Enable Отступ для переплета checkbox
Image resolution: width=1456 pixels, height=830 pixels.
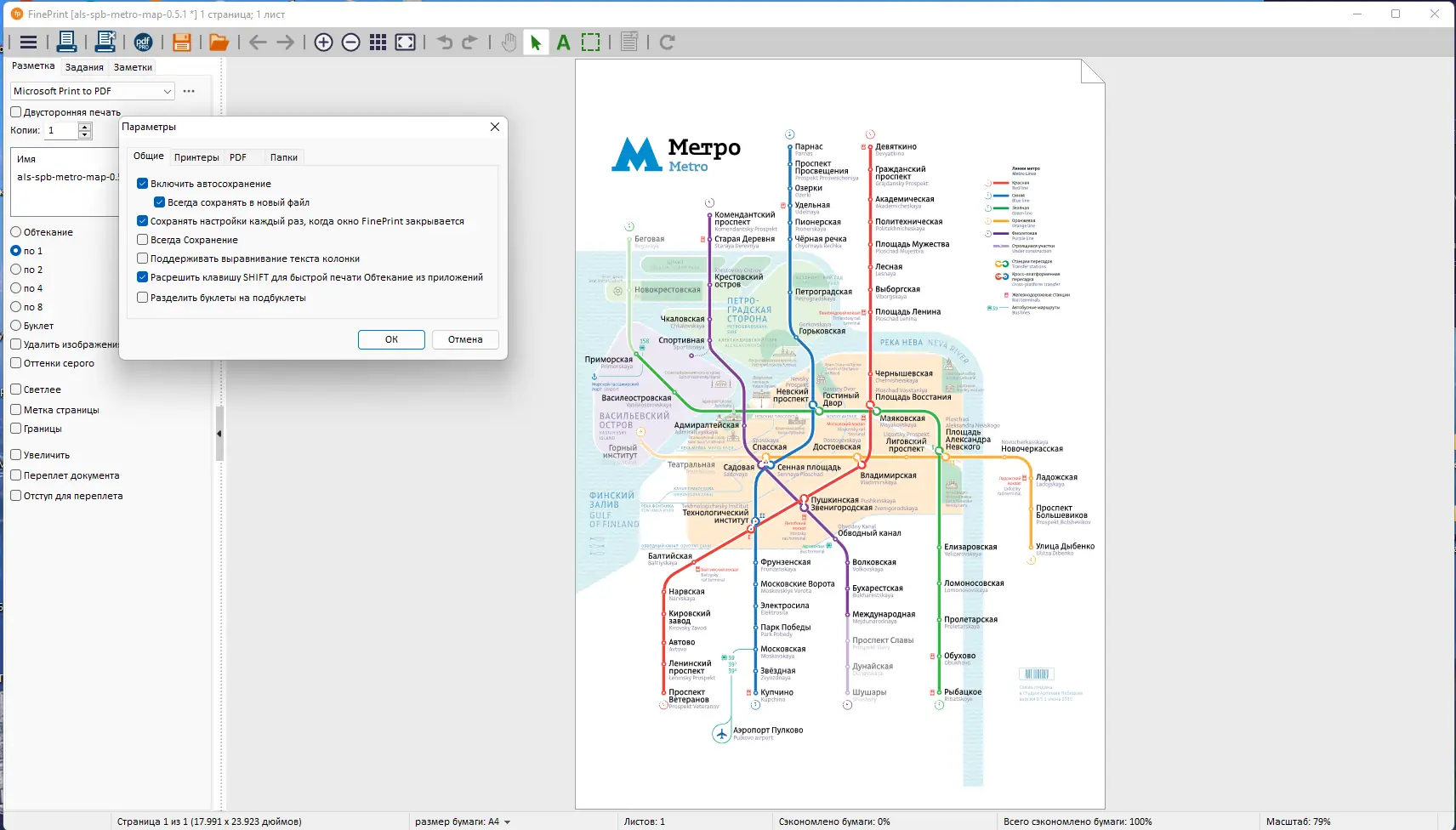[15, 496]
